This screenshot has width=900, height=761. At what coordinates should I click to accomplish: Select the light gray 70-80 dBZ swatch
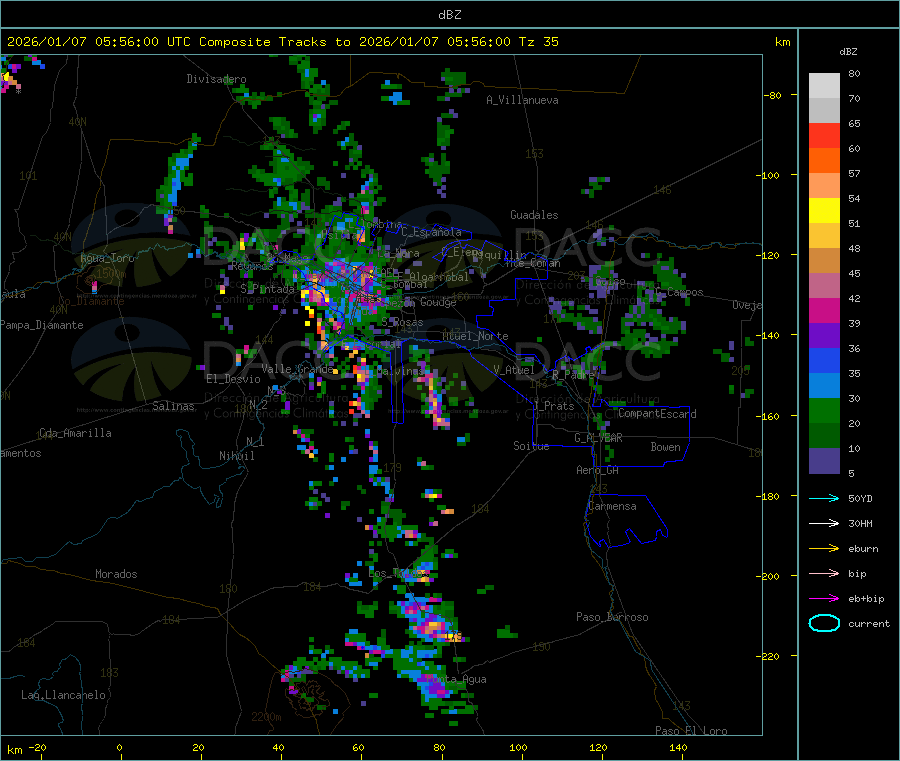pos(824,86)
